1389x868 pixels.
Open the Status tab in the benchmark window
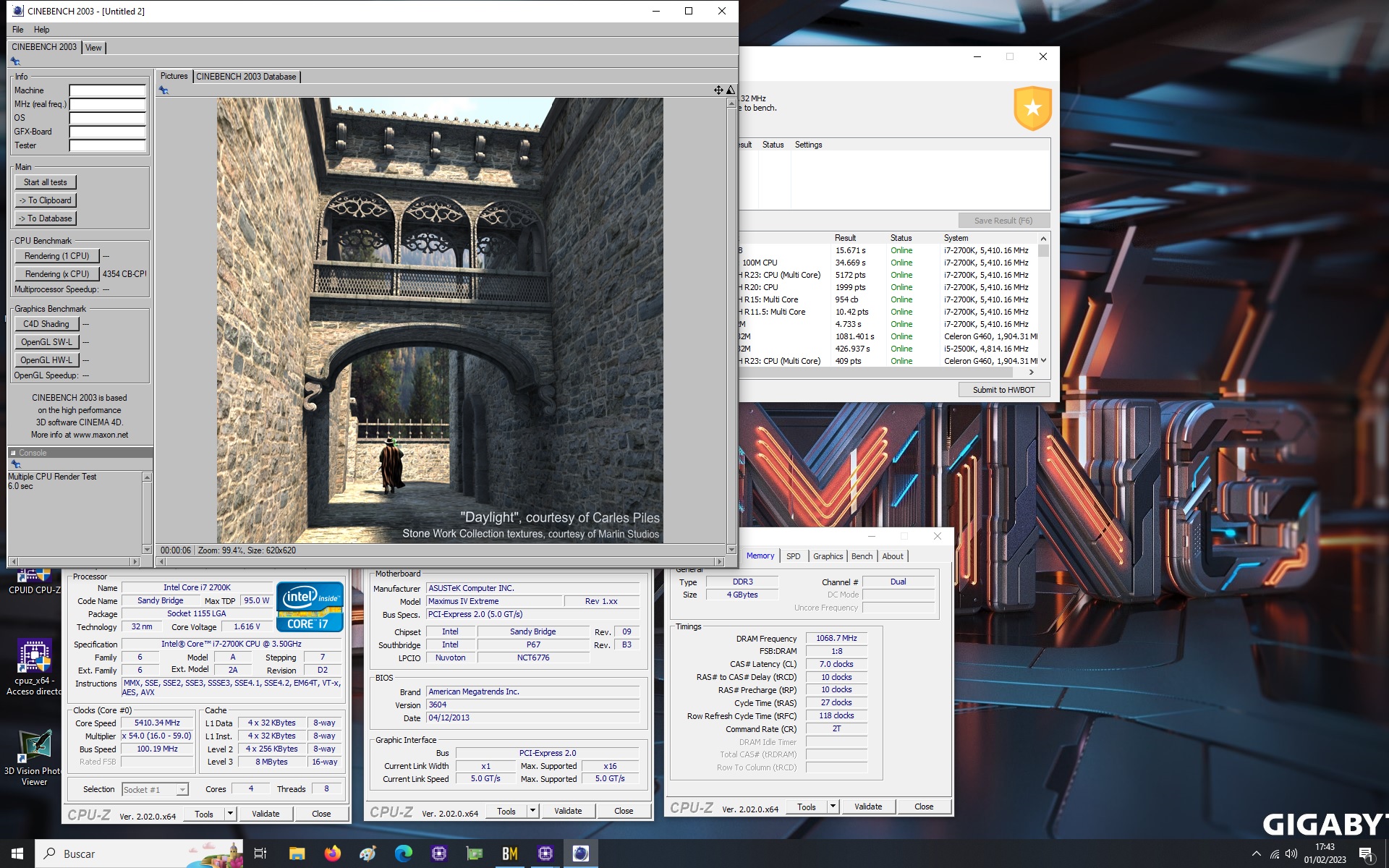[773, 145]
